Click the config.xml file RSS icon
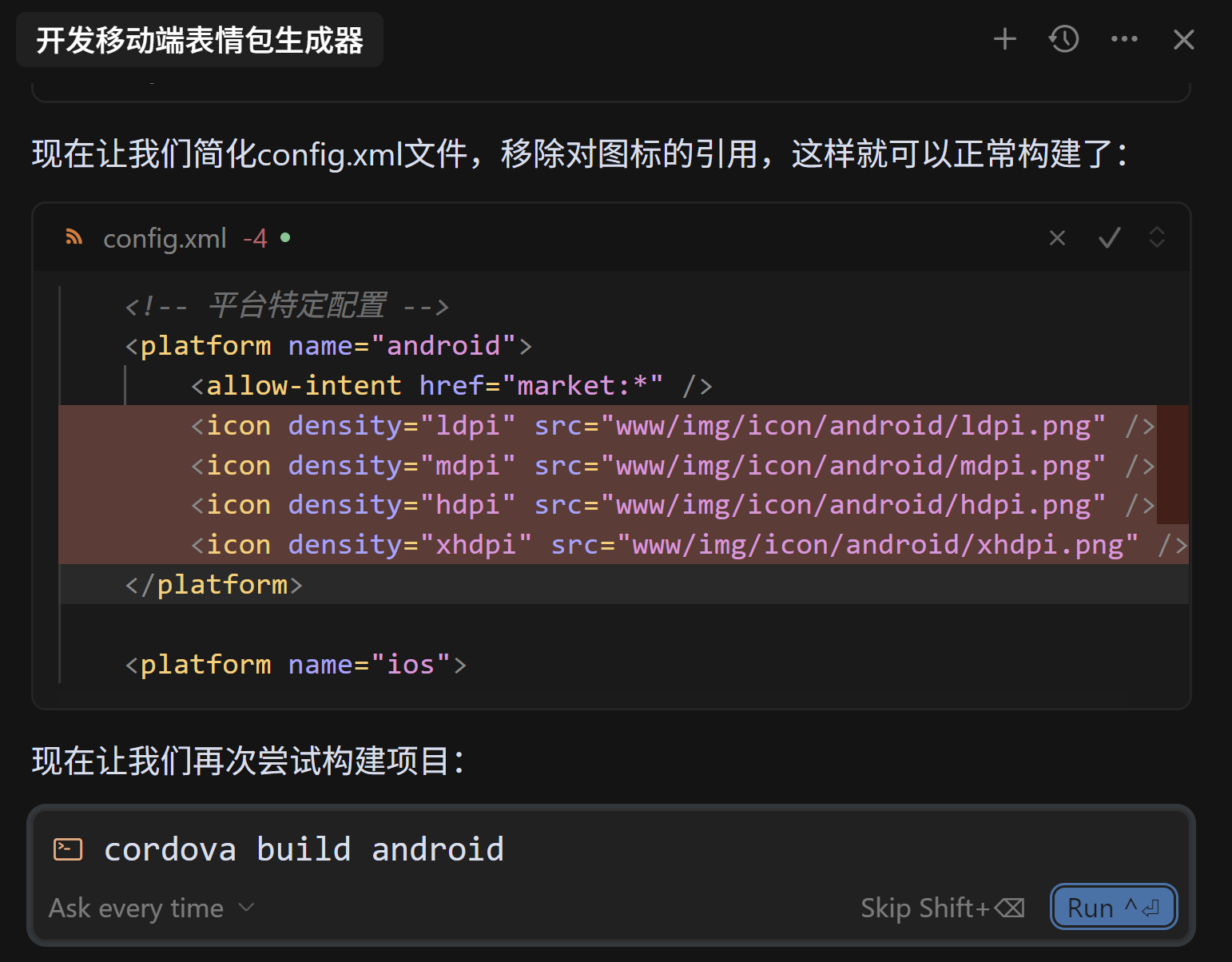1232x962 pixels. pyautogui.click(x=74, y=237)
